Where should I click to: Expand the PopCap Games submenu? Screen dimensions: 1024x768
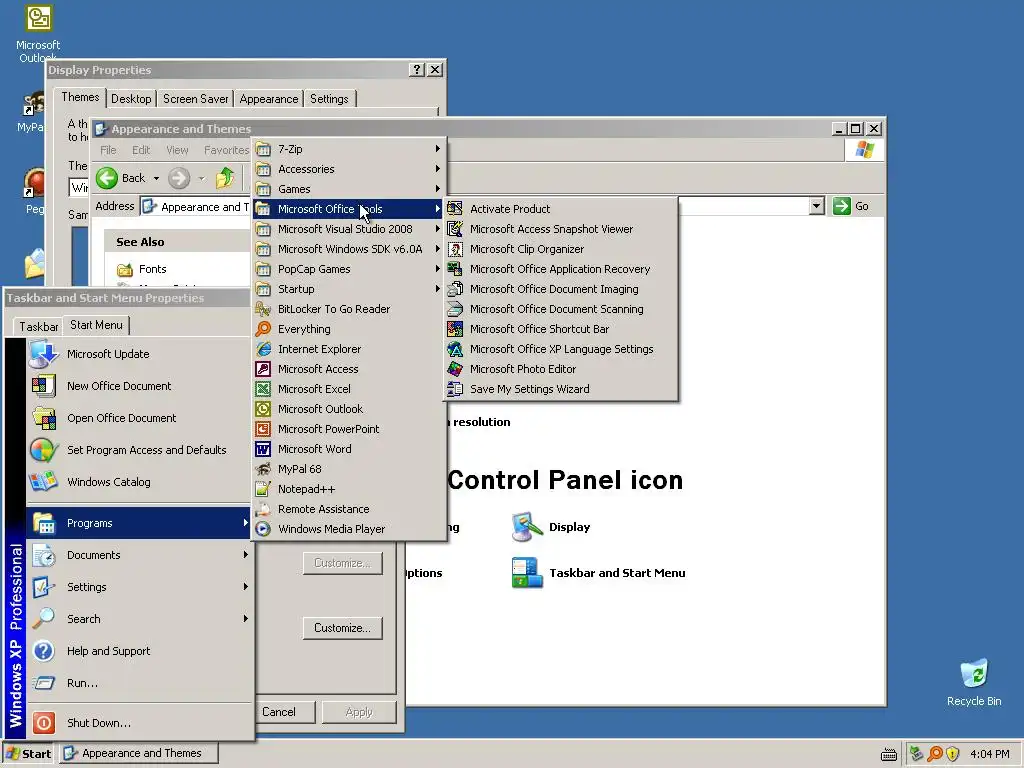click(x=349, y=269)
